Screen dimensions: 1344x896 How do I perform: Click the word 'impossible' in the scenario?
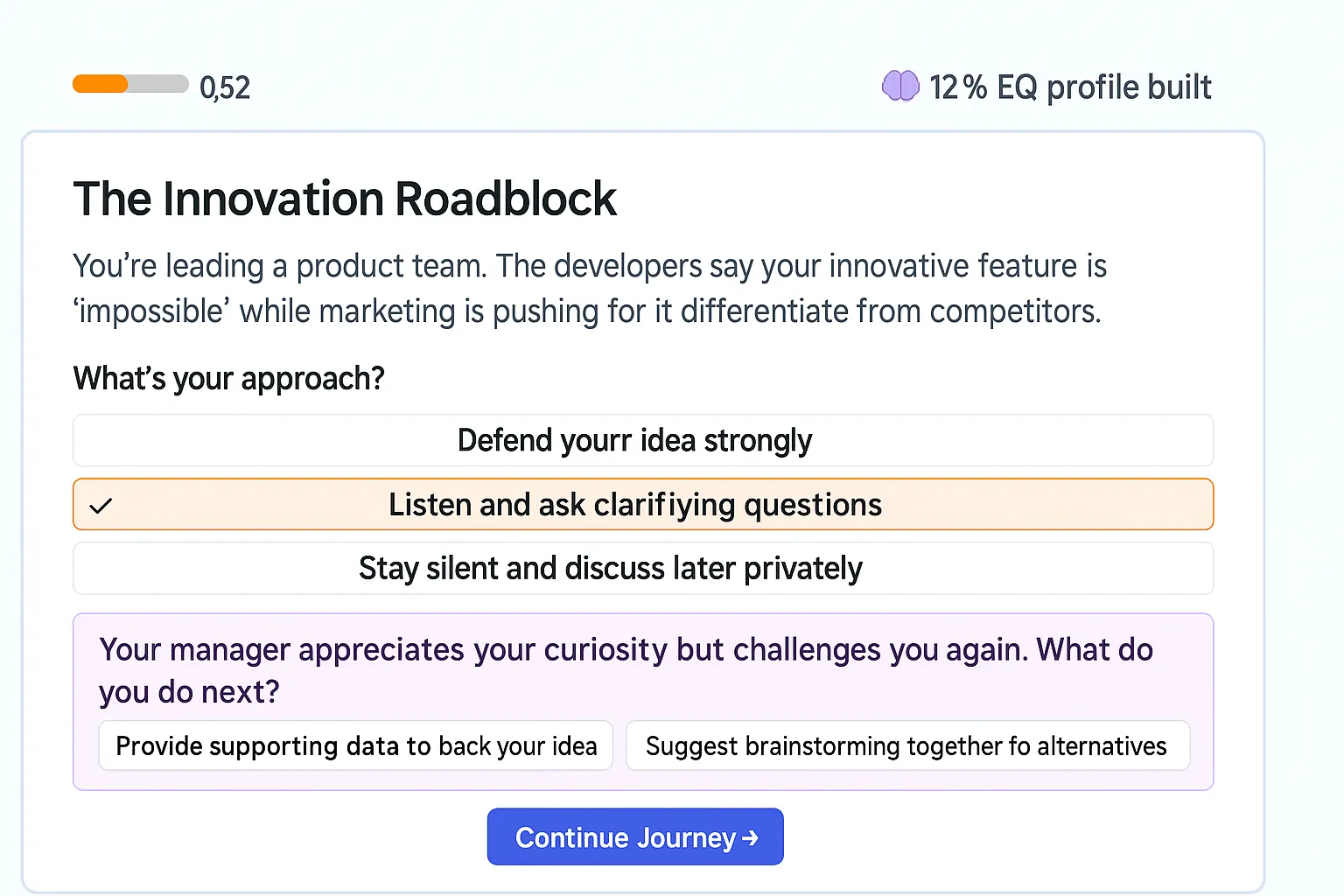[x=150, y=311]
